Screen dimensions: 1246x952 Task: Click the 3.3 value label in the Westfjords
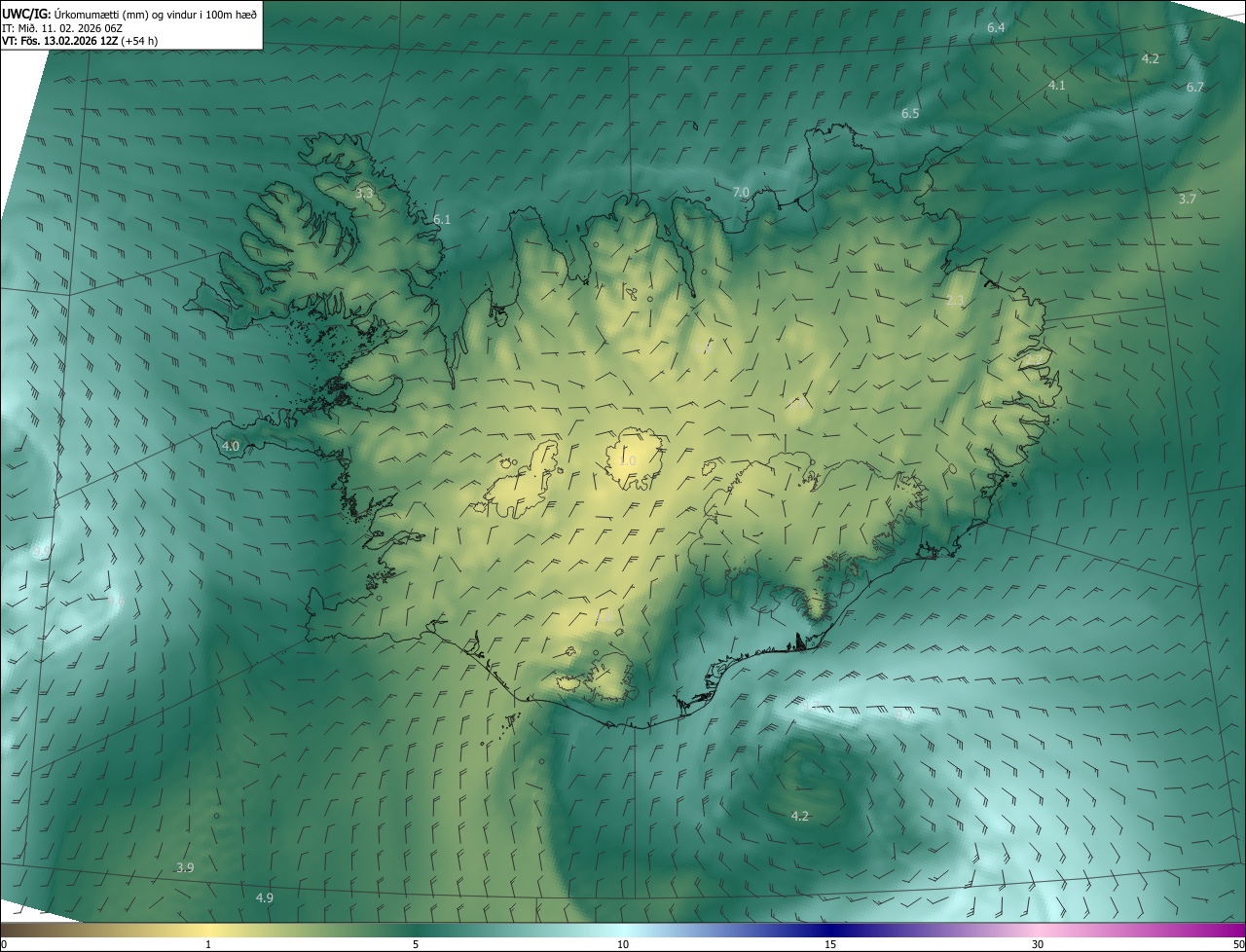coord(364,193)
